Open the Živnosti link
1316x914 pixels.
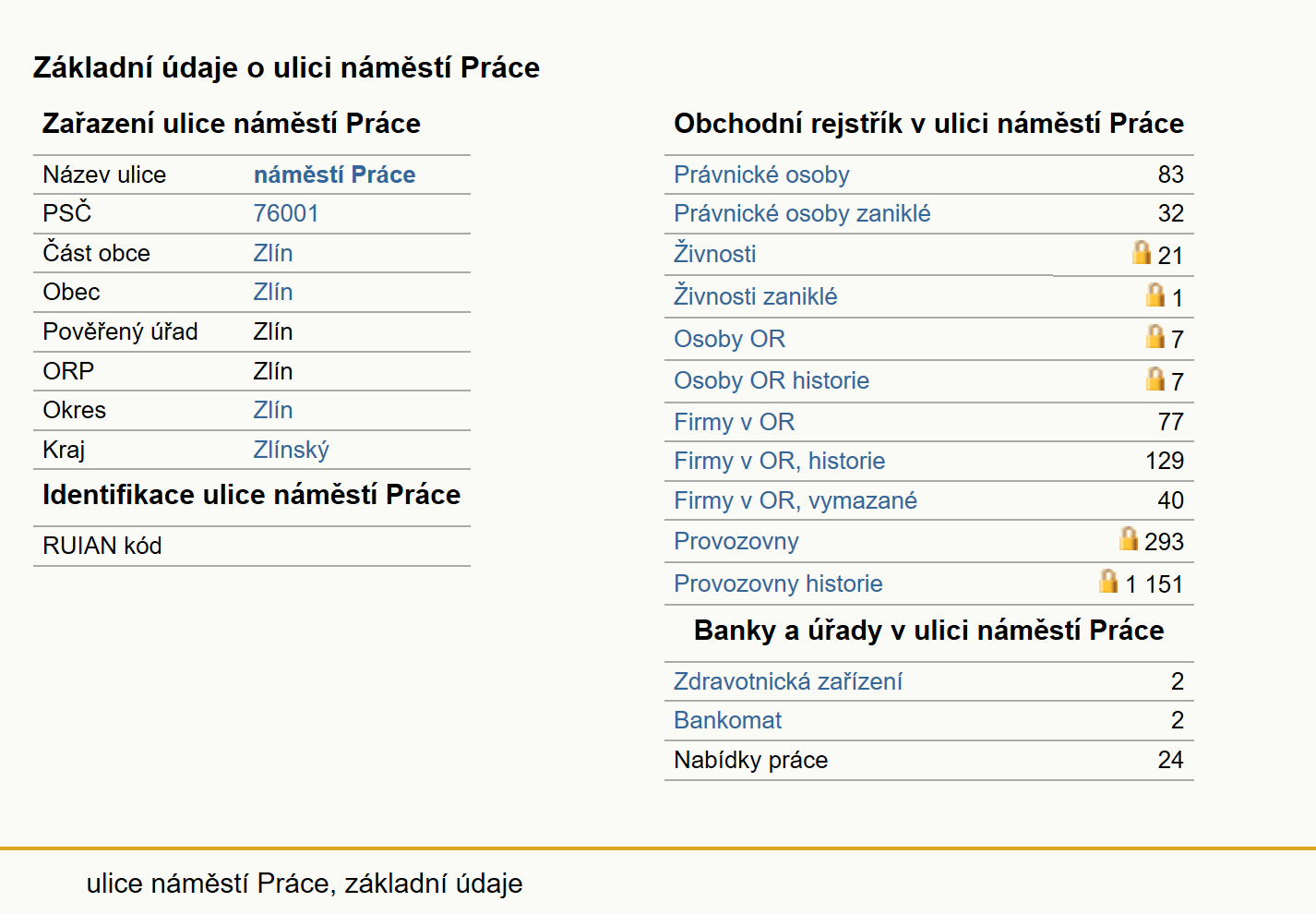pos(715,254)
